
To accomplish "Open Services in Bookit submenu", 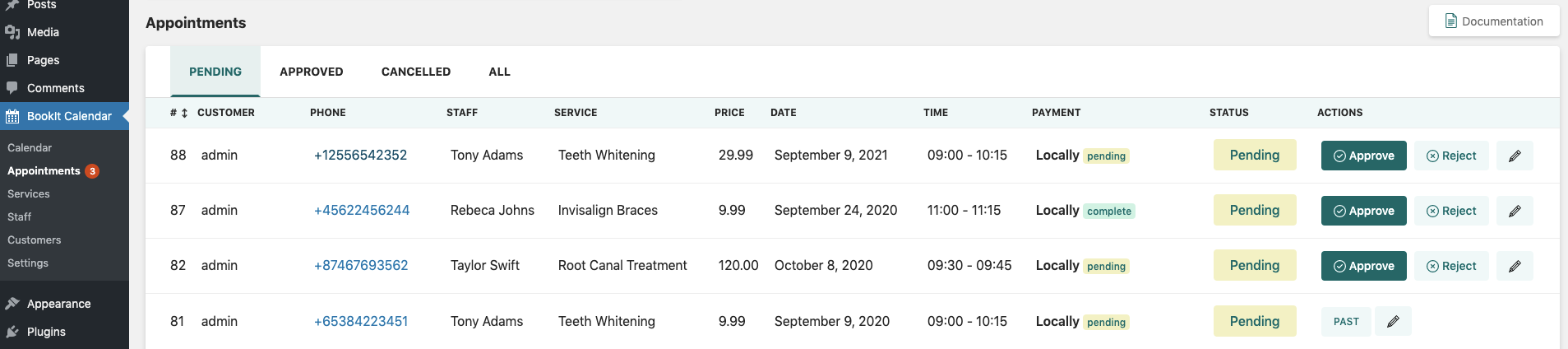I will 29,193.
